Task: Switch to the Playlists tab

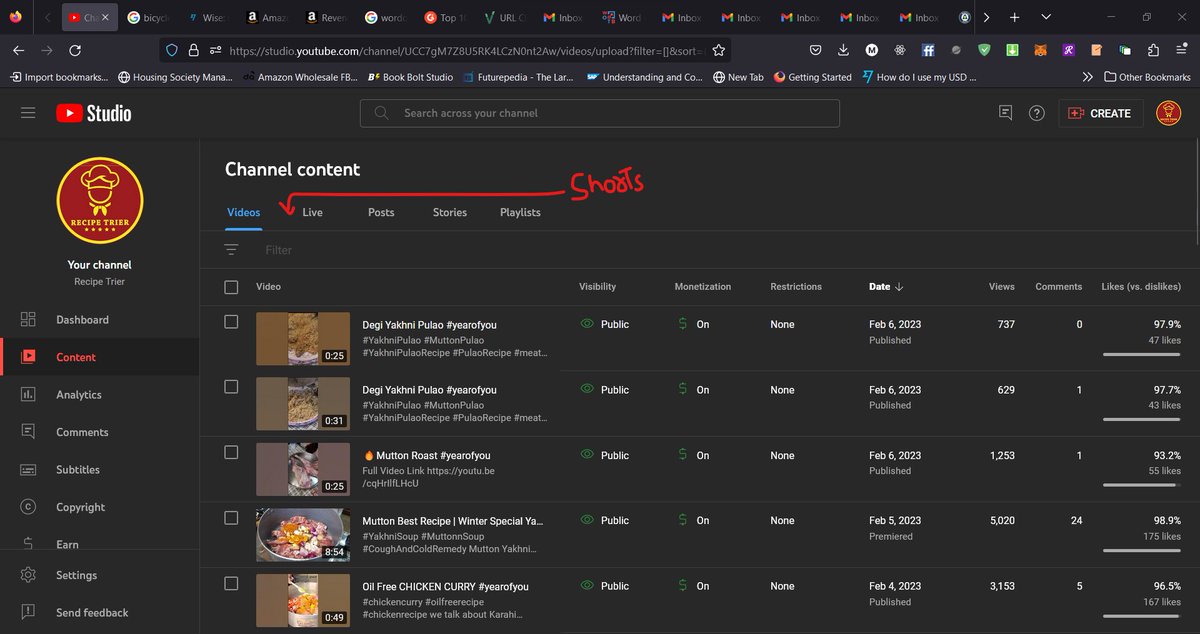Action: tap(520, 212)
